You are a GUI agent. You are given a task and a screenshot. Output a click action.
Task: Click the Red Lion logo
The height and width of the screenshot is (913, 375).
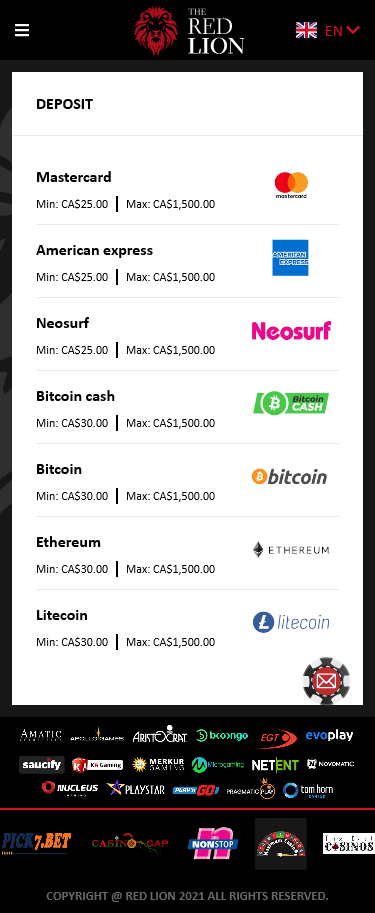click(189, 31)
